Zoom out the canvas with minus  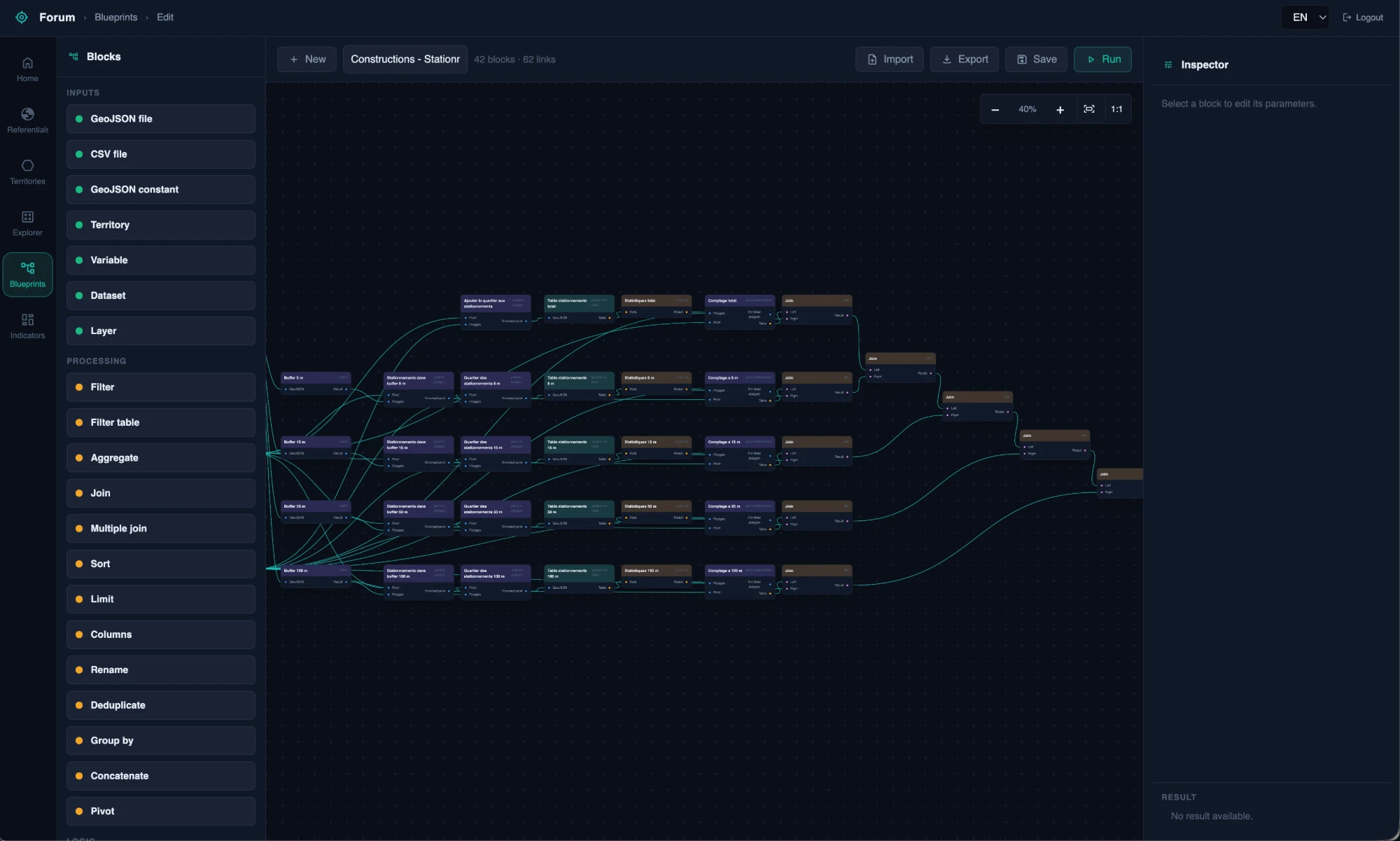click(995, 109)
